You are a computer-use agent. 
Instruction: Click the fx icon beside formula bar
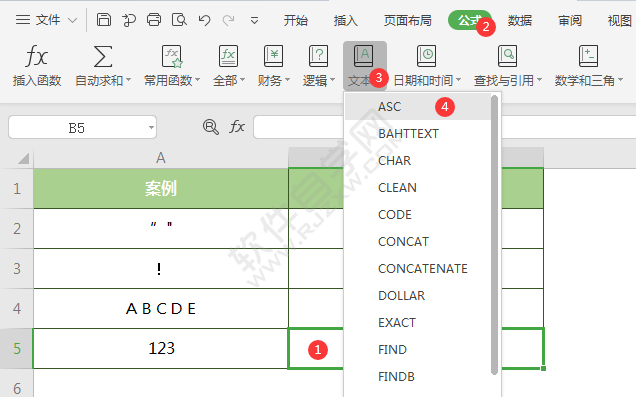(x=237, y=127)
